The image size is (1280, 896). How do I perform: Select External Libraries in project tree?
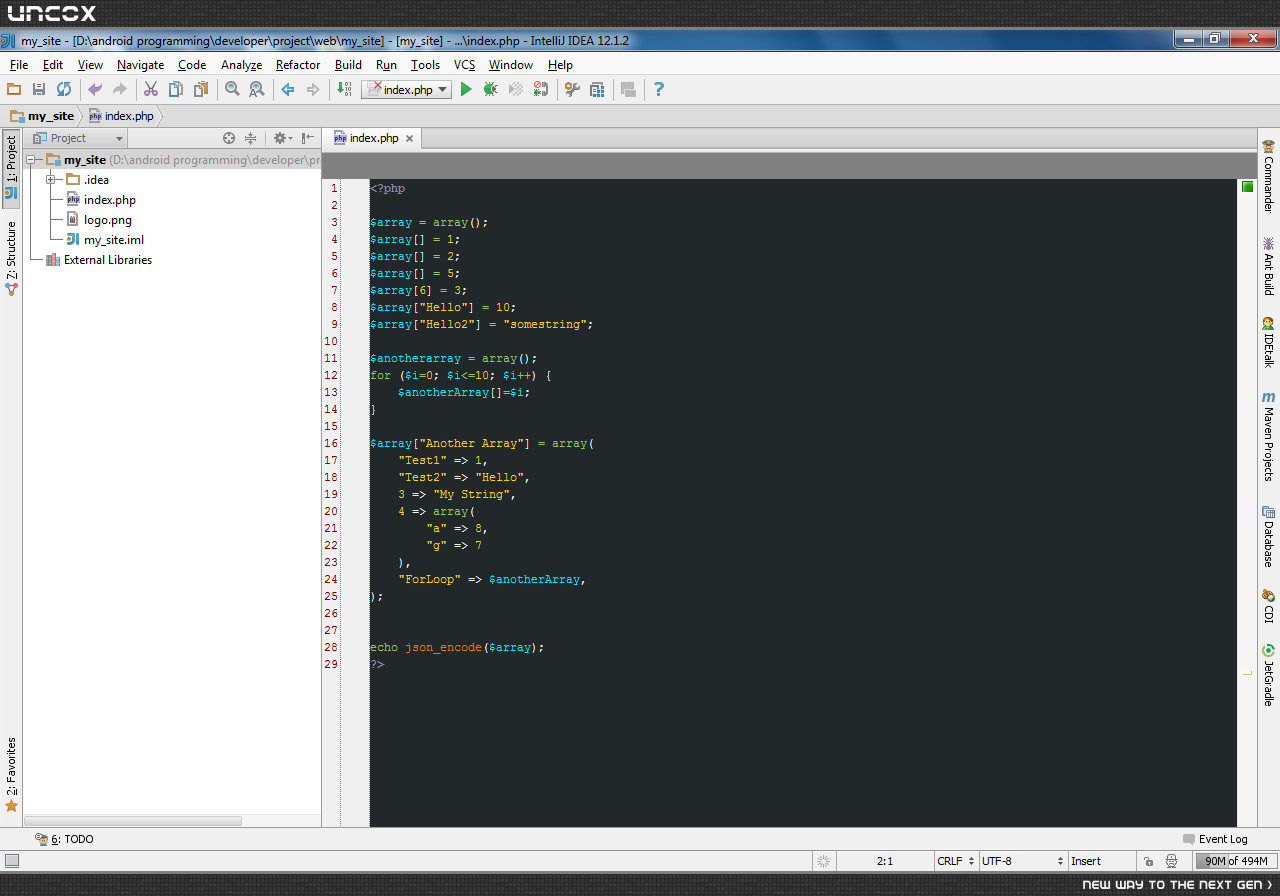click(x=98, y=260)
